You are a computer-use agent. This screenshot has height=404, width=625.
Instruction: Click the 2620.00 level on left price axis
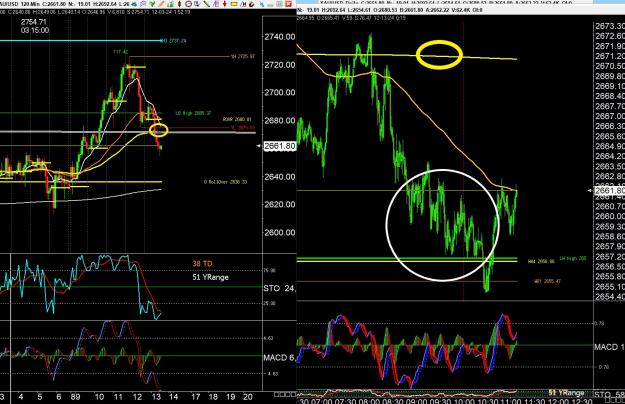coord(279,204)
